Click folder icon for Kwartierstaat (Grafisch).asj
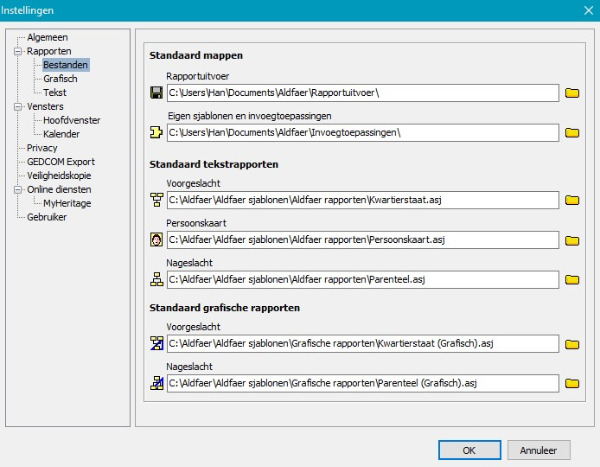Screen dimensions: 600x467 pyautogui.click(x=572, y=344)
